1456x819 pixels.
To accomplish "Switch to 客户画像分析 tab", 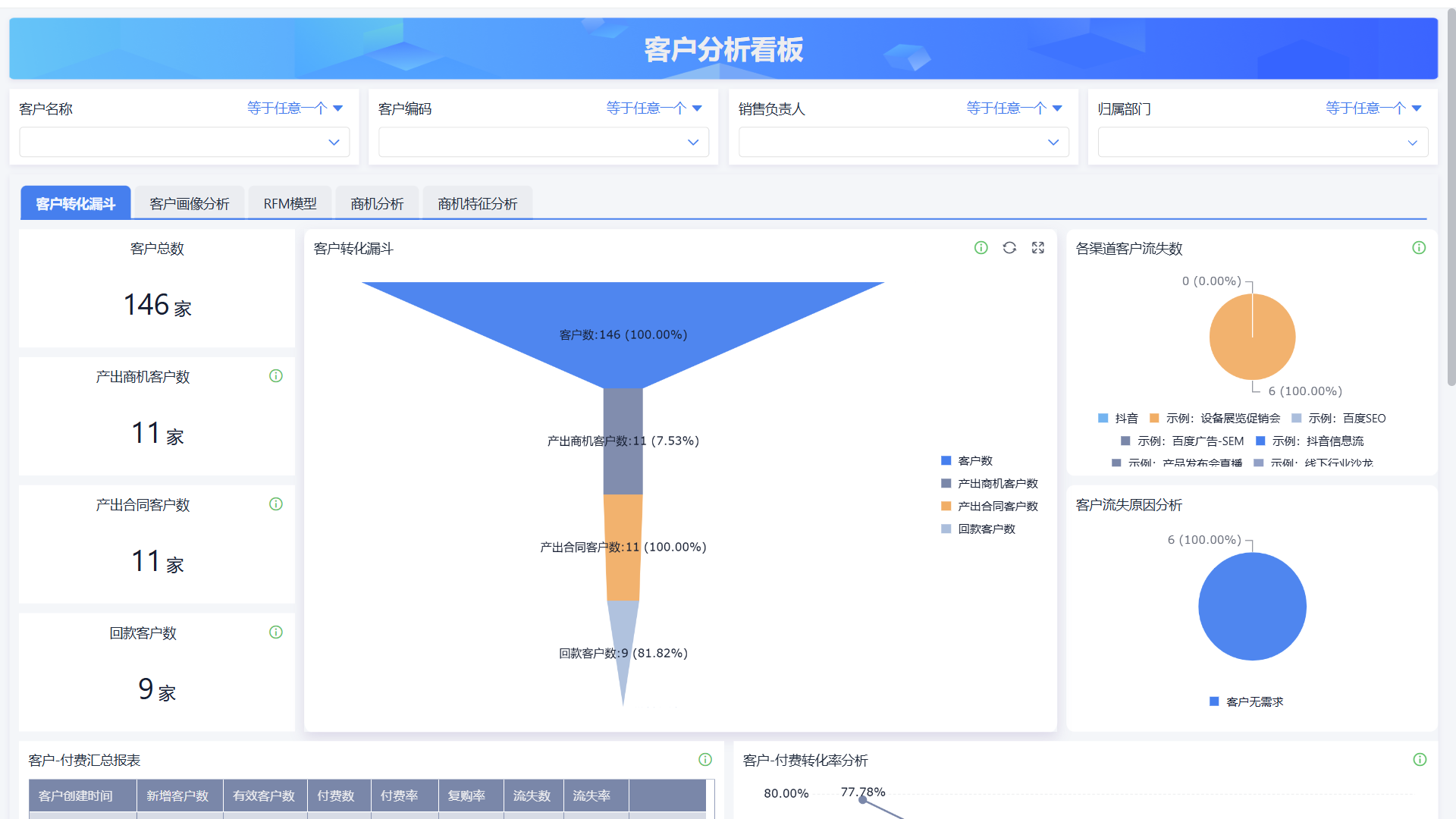I will [190, 204].
